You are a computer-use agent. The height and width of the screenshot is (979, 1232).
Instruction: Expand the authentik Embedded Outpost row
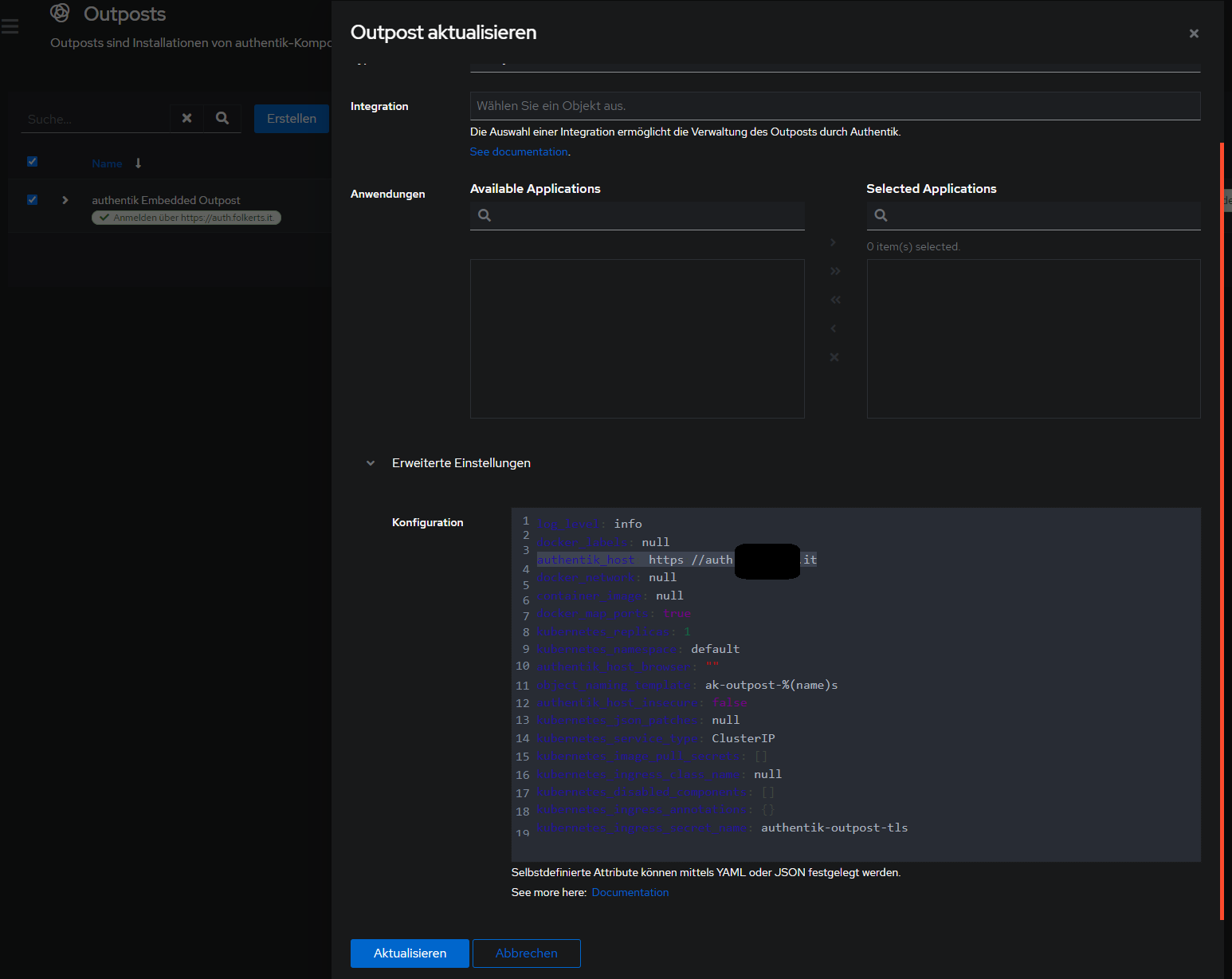tap(65, 200)
